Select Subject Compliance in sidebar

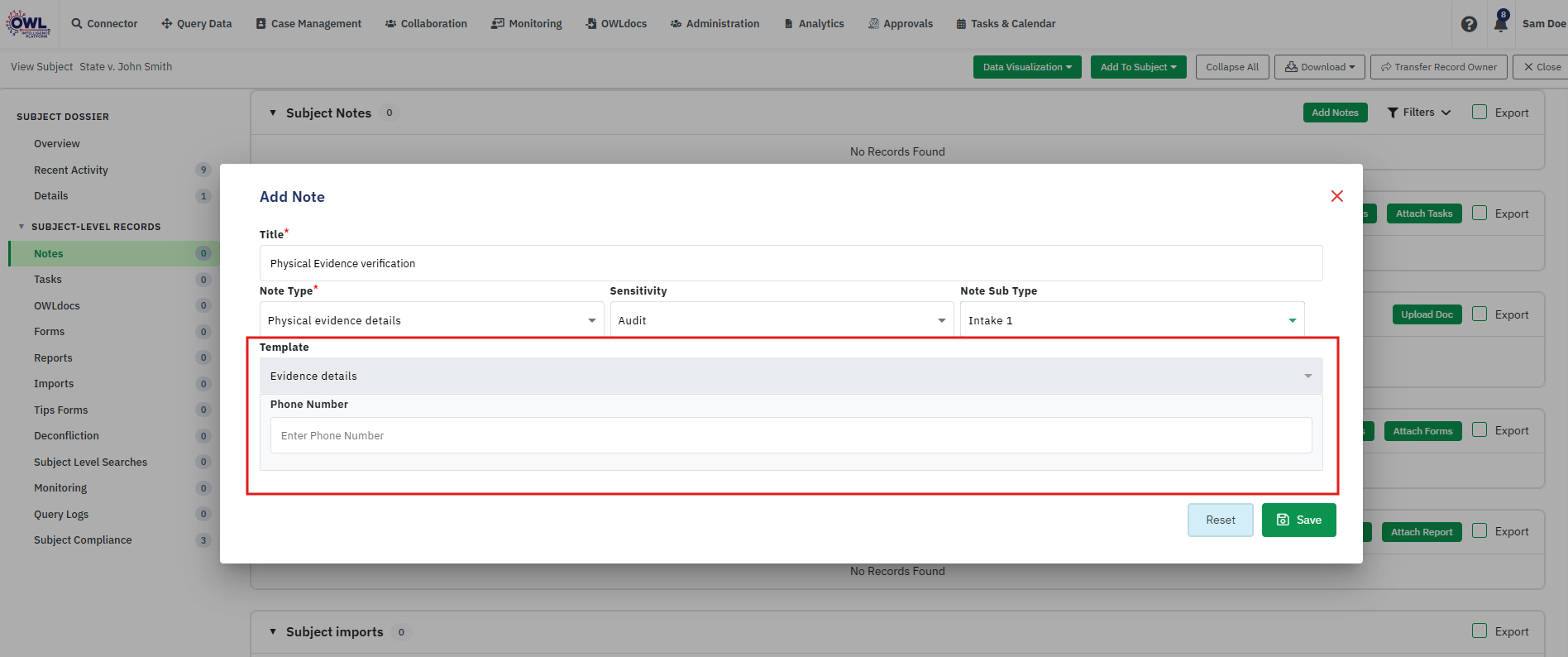click(83, 540)
